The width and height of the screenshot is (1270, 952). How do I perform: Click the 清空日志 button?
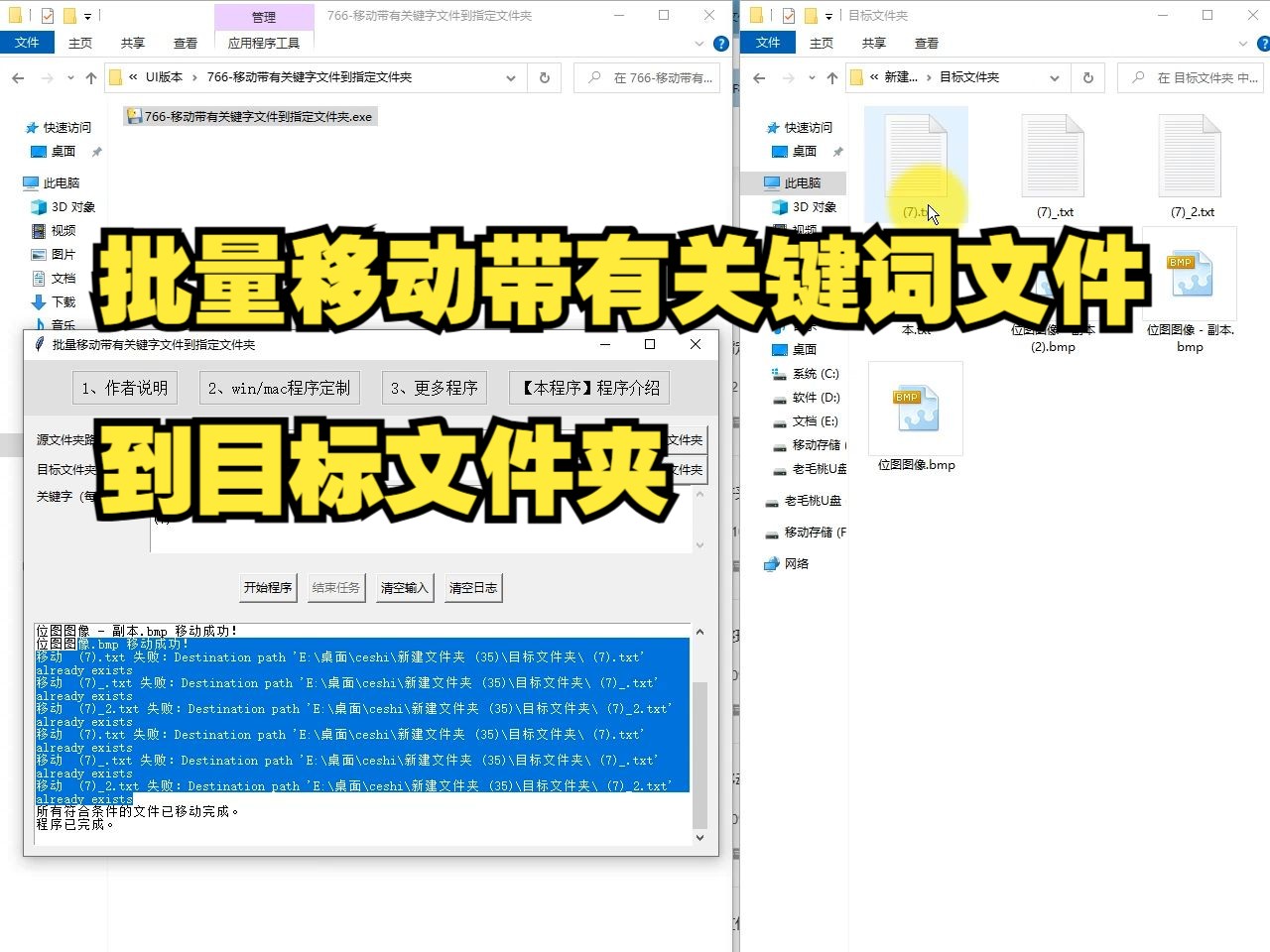(473, 587)
